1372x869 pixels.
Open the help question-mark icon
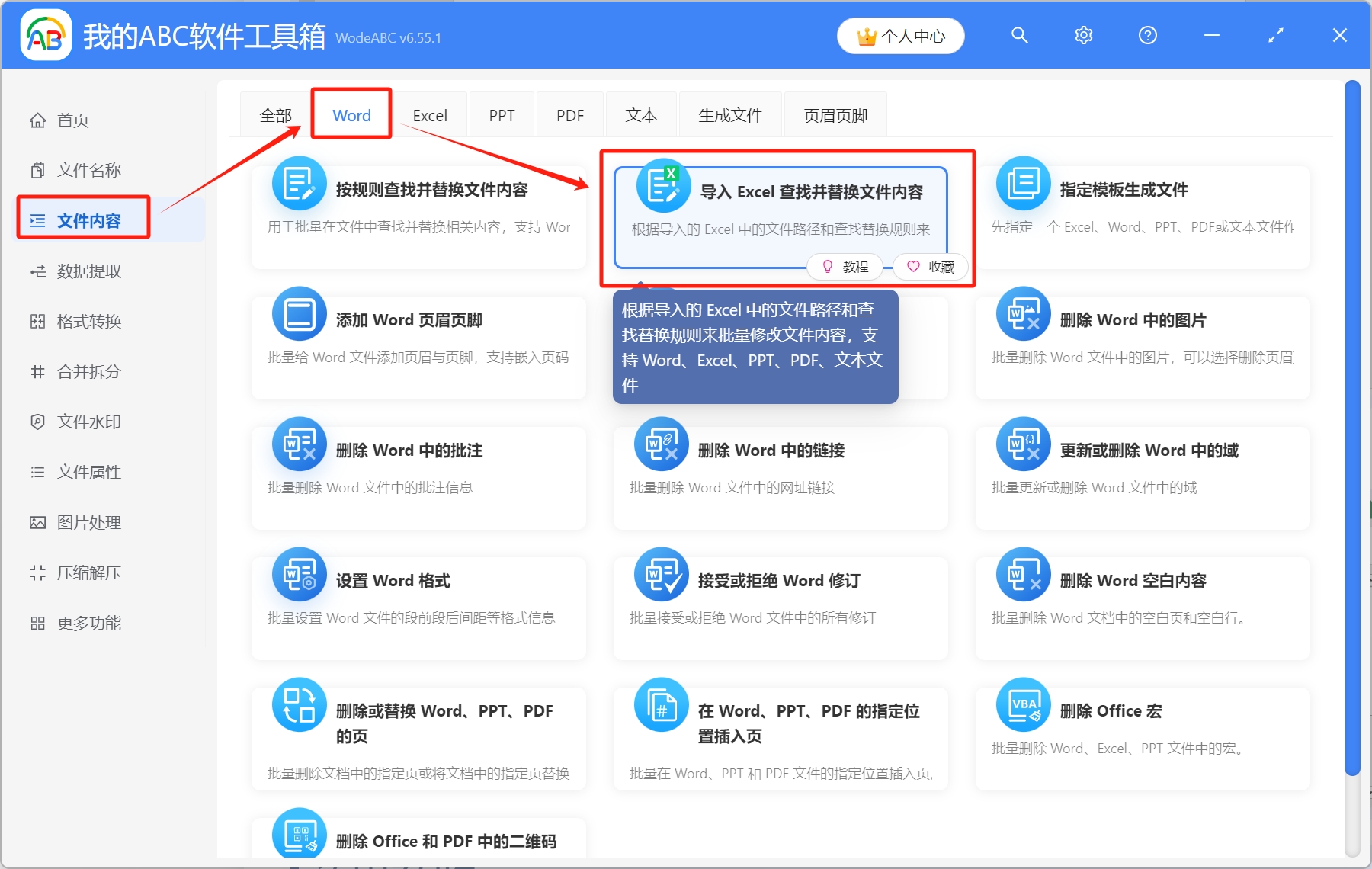[x=1147, y=35]
